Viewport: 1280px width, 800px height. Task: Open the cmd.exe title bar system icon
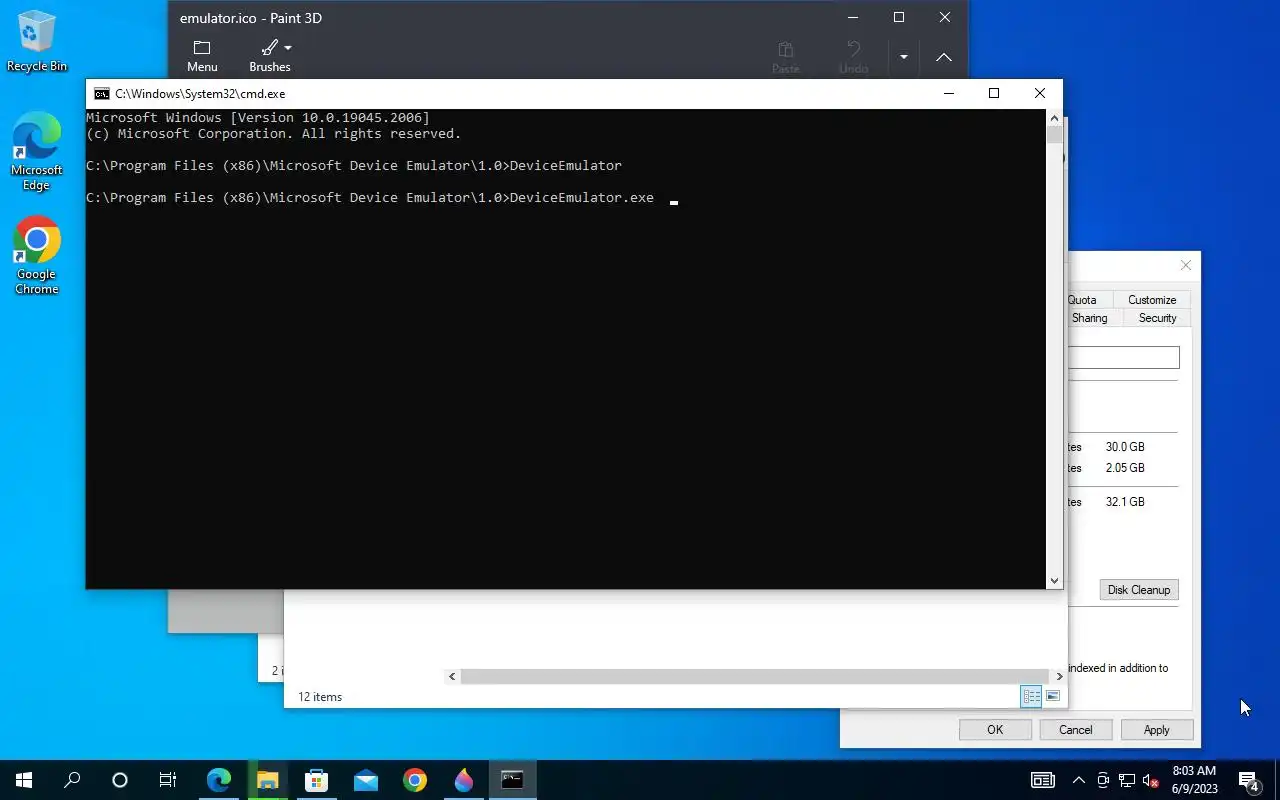(x=101, y=94)
